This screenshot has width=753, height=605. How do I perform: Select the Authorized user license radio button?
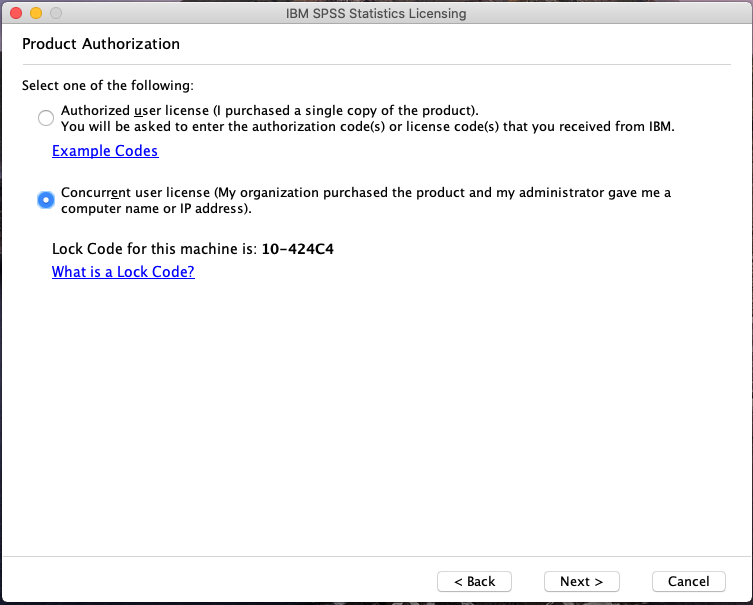(x=45, y=118)
